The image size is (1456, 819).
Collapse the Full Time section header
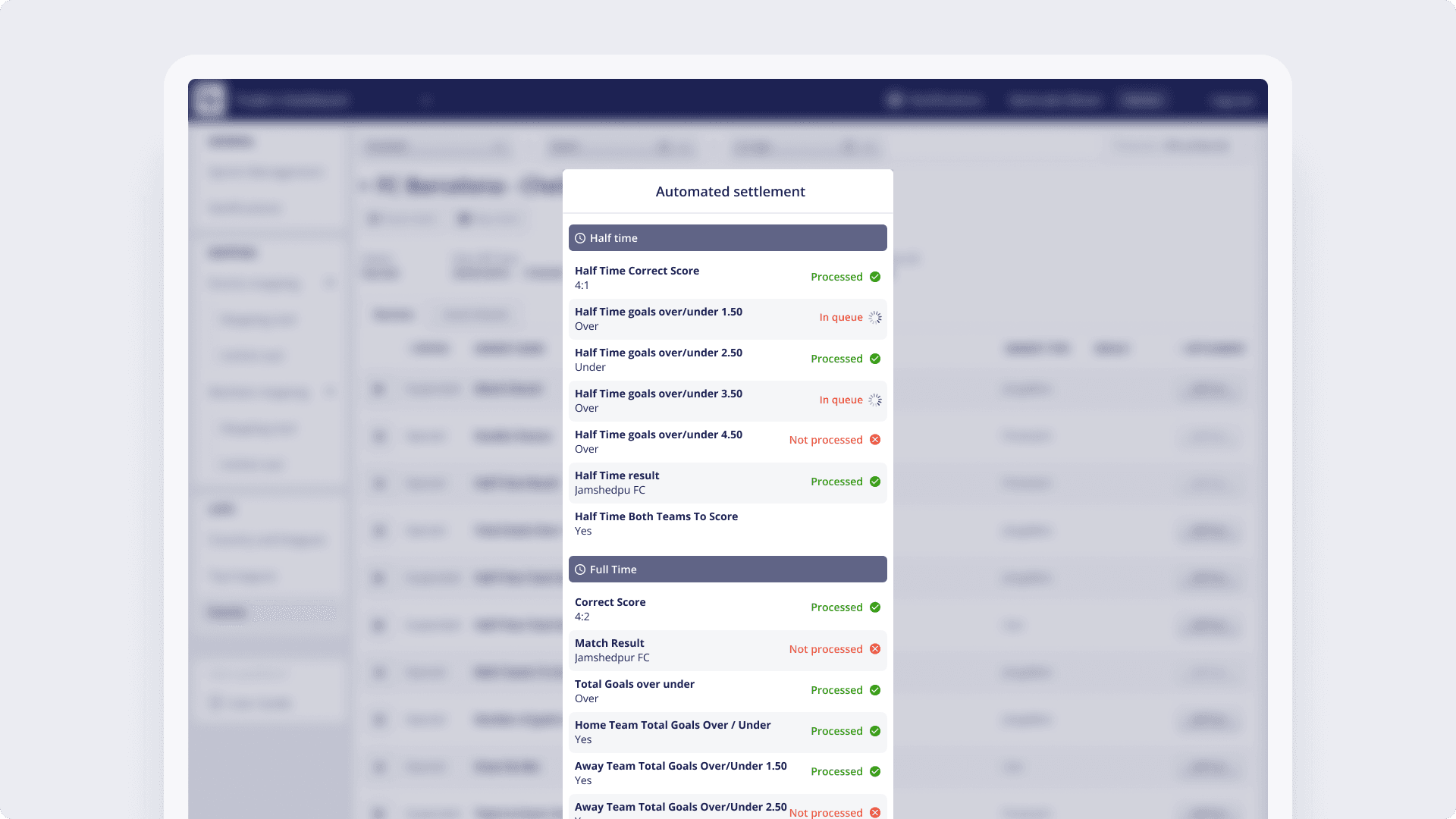click(x=728, y=570)
